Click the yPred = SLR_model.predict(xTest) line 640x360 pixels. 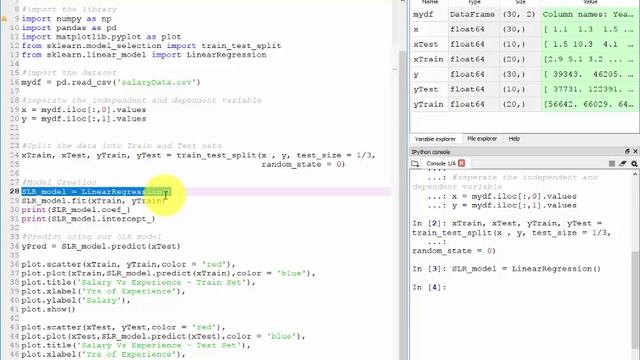coord(101,247)
